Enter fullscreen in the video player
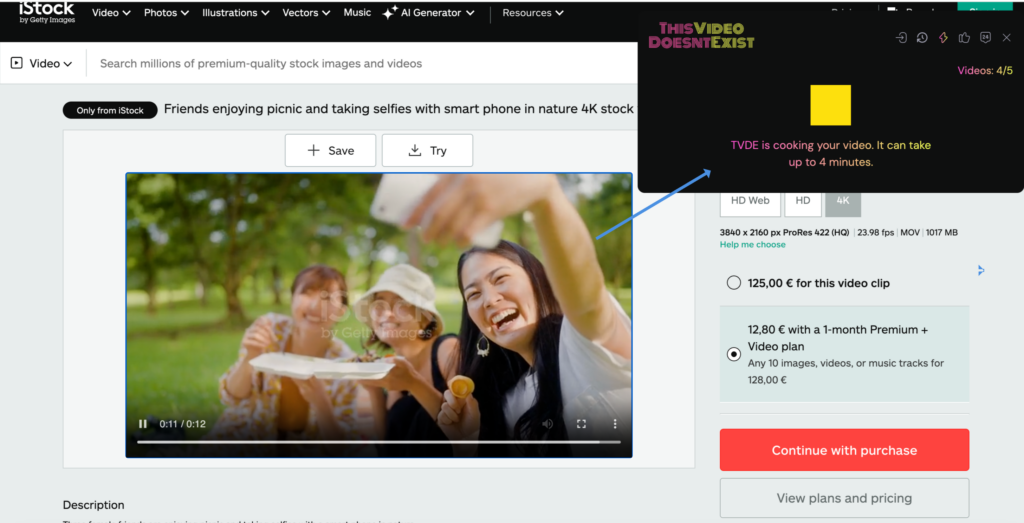Screen dimensions: 1024x523 (581, 424)
